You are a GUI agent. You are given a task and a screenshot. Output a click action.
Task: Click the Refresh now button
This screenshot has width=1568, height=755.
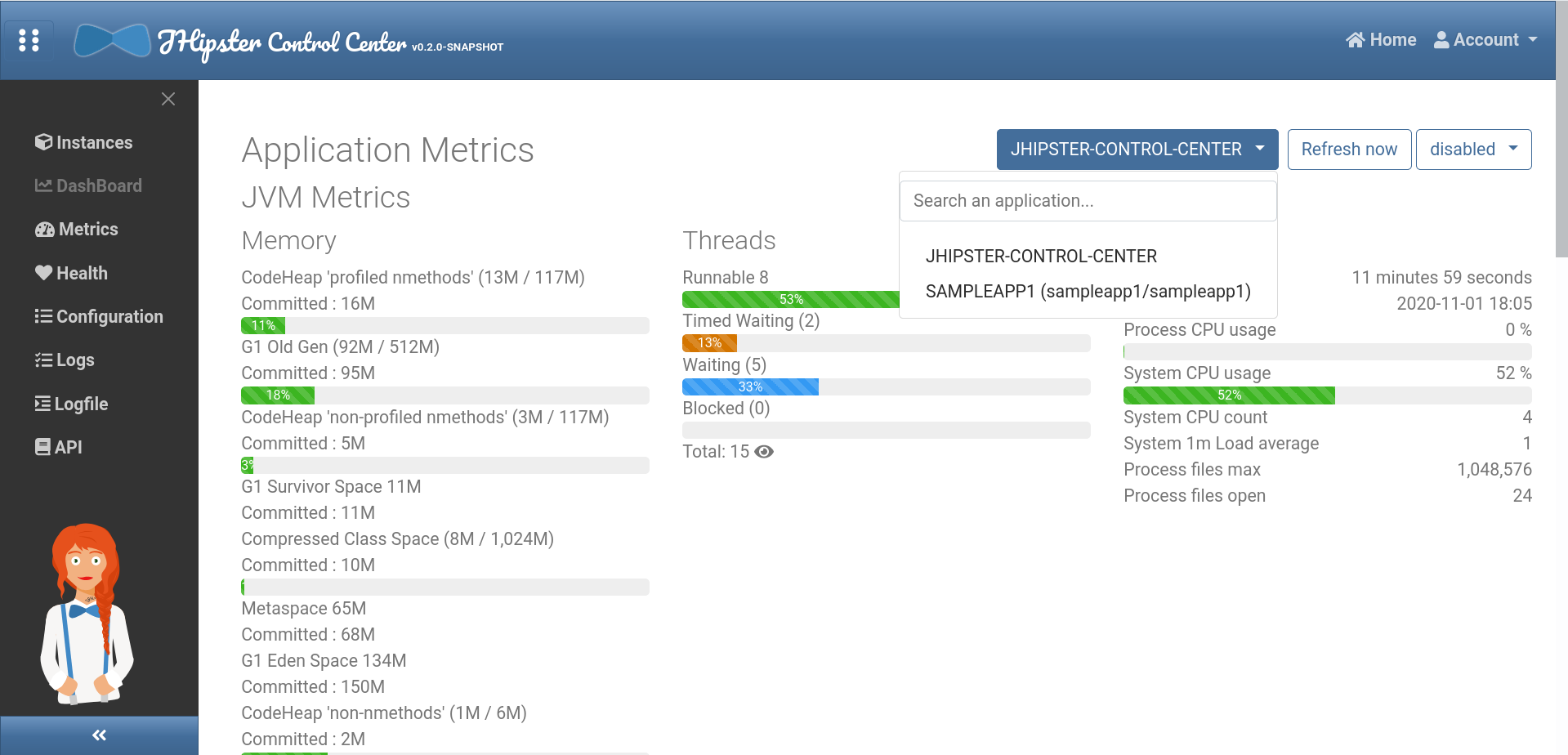1349,150
